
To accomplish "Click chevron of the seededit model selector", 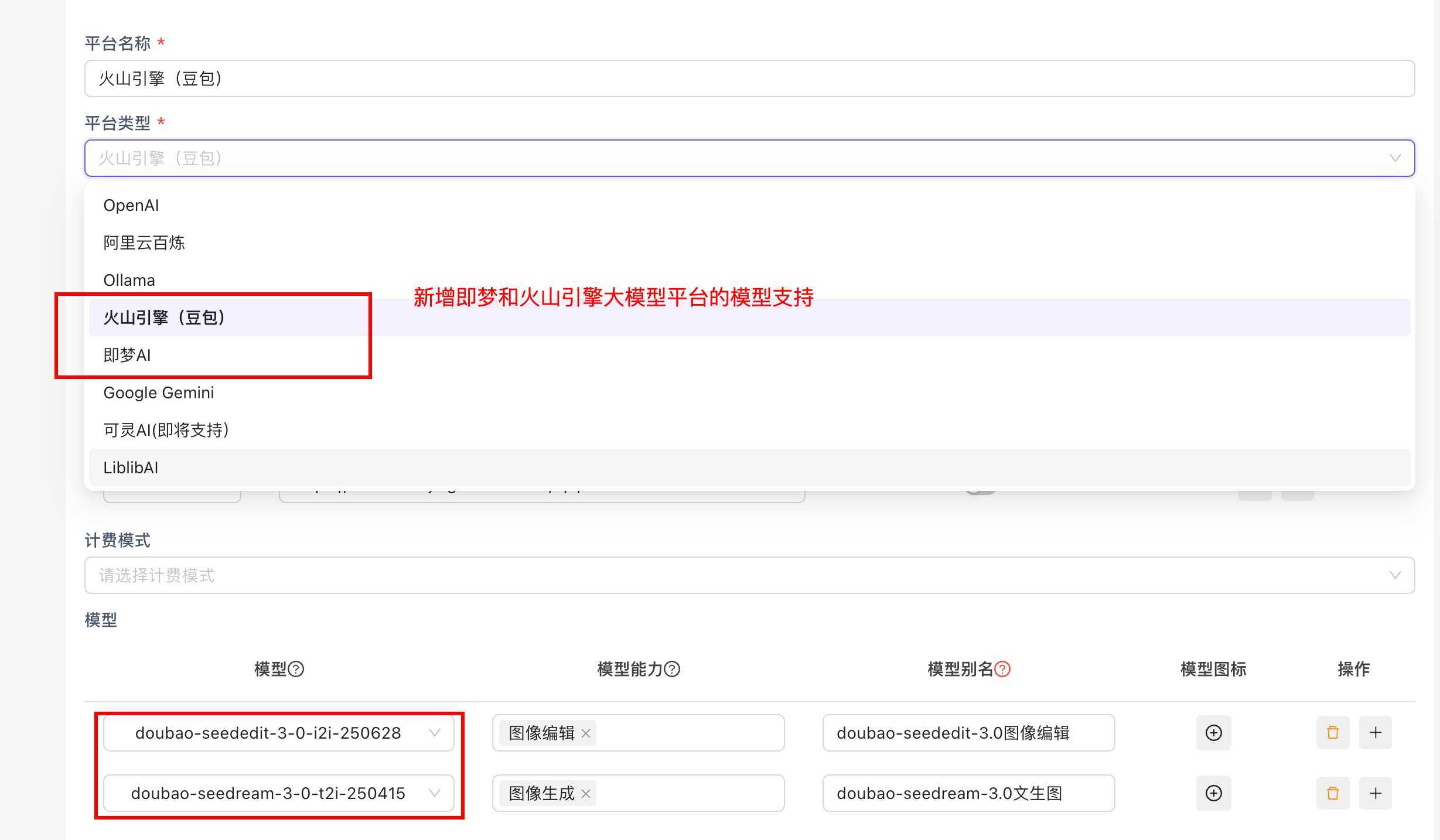I will point(434,733).
